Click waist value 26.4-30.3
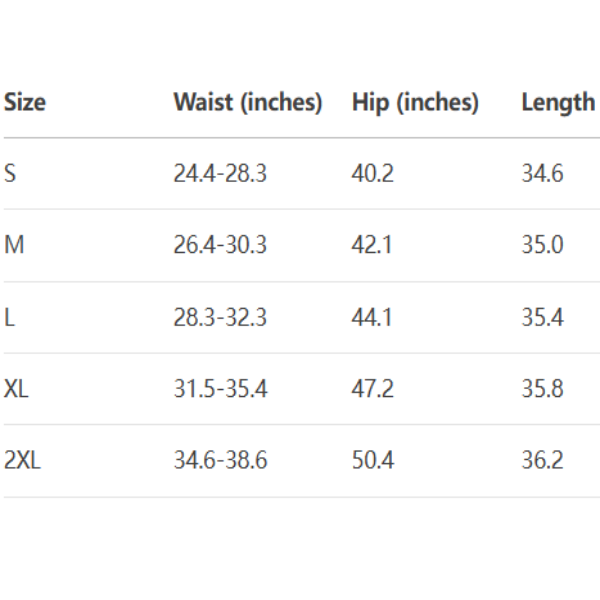 [x=220, y=245]
